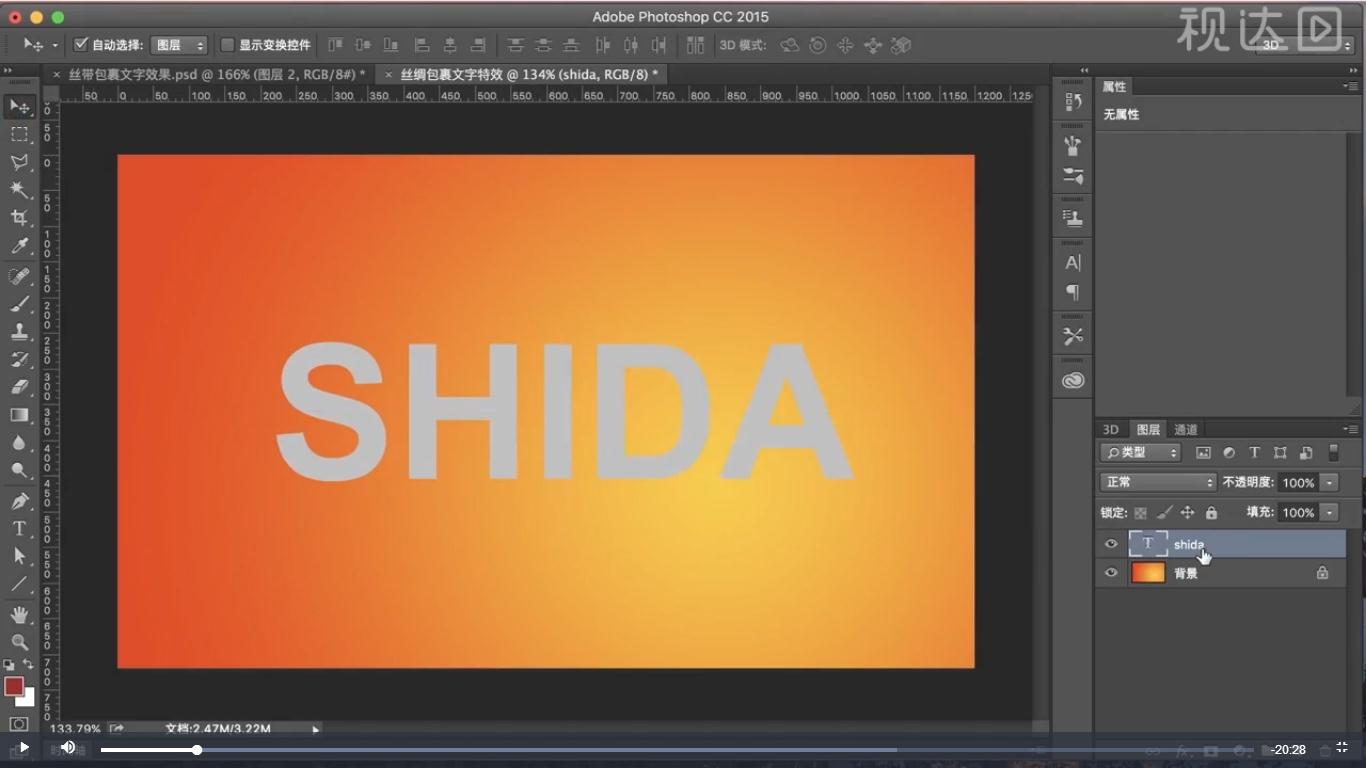Filter layers by text type icon
Image resolution: width=1366 pixels, height=768 pixels.
(x=1254, y=453)
